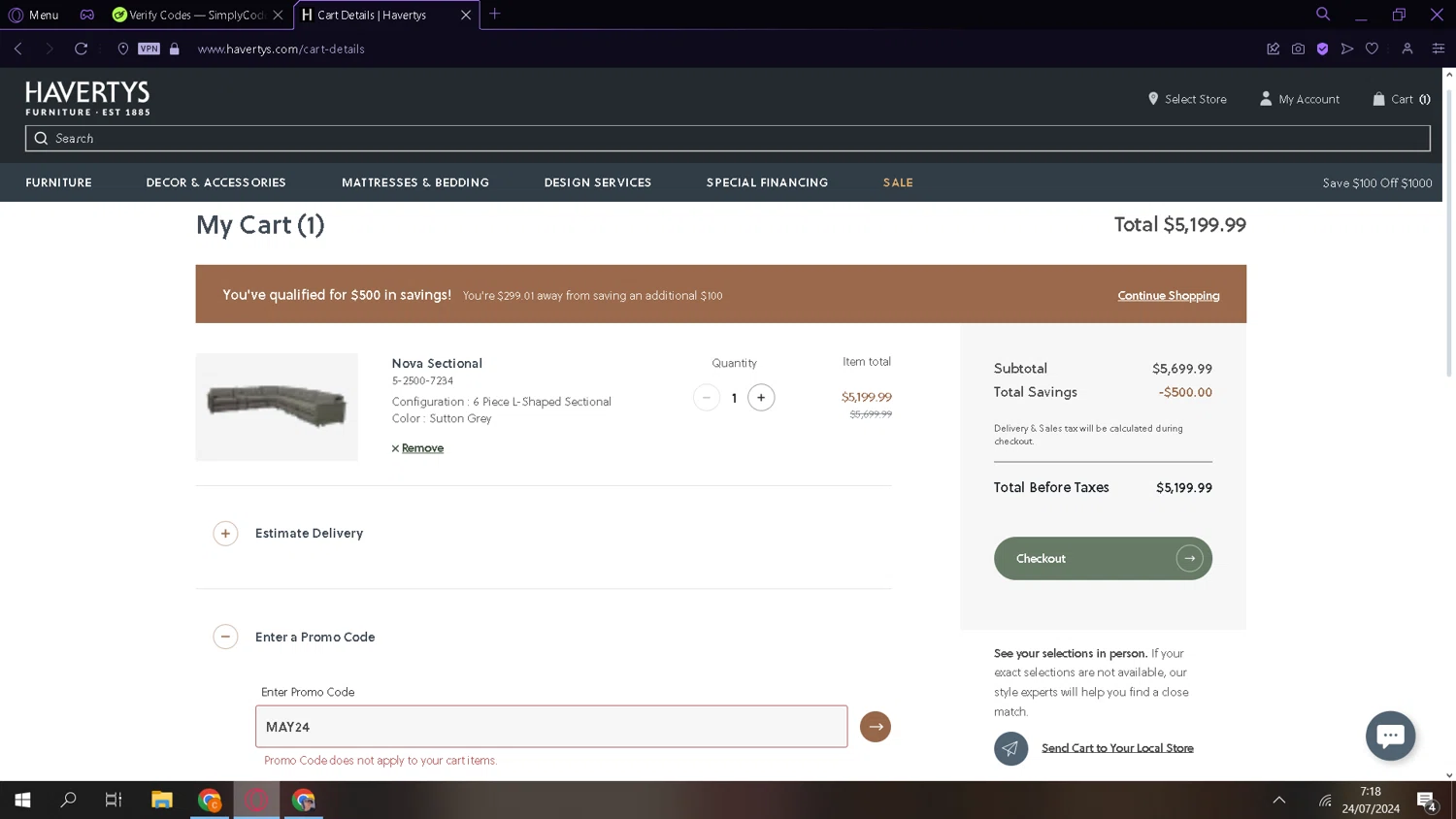Image resolution: width=1456 pixels, height=819 pixels.
Task: Click the paper plane send cart icon
Action: click(x=1010, y=748)
